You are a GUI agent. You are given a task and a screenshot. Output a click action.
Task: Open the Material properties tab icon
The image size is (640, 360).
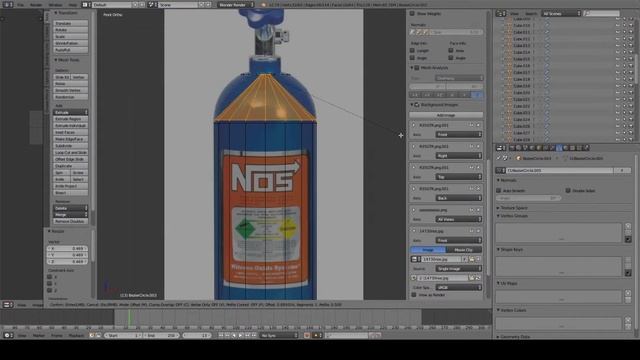click(566, 148)
